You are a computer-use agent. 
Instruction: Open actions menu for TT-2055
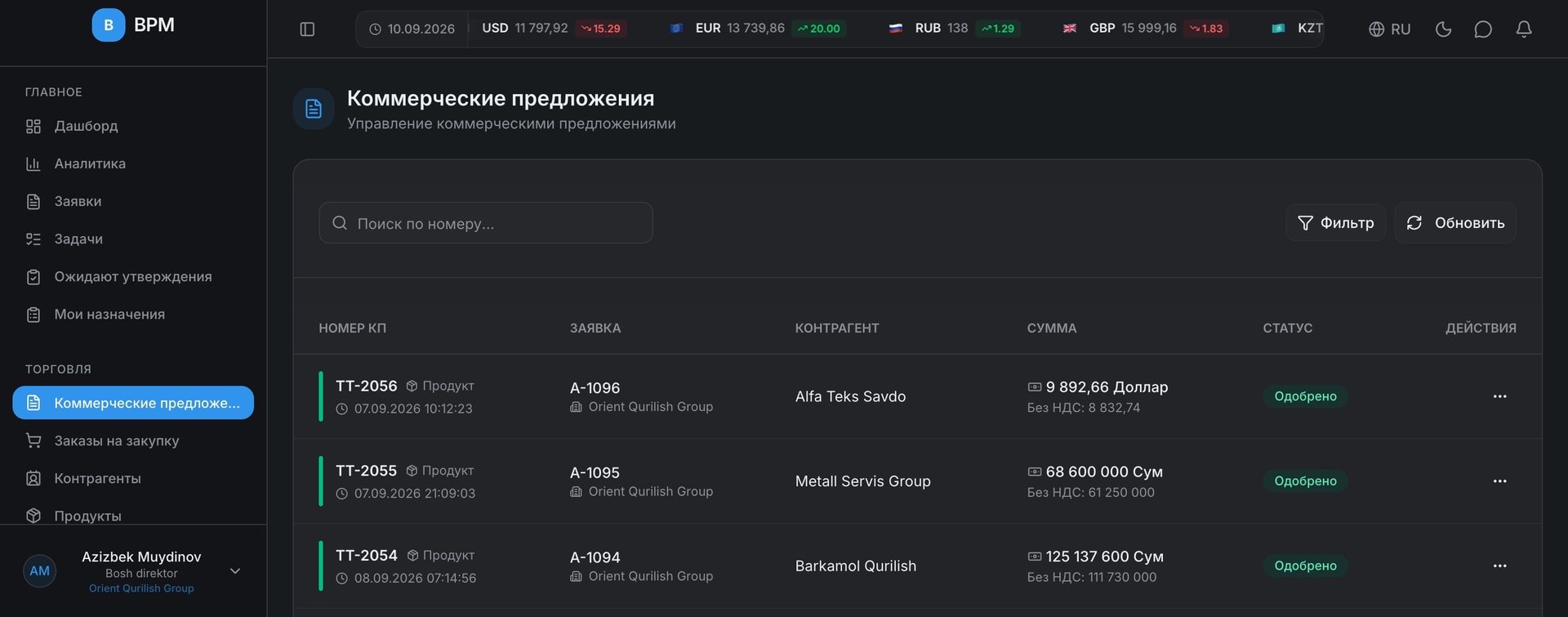(1499, 481)
